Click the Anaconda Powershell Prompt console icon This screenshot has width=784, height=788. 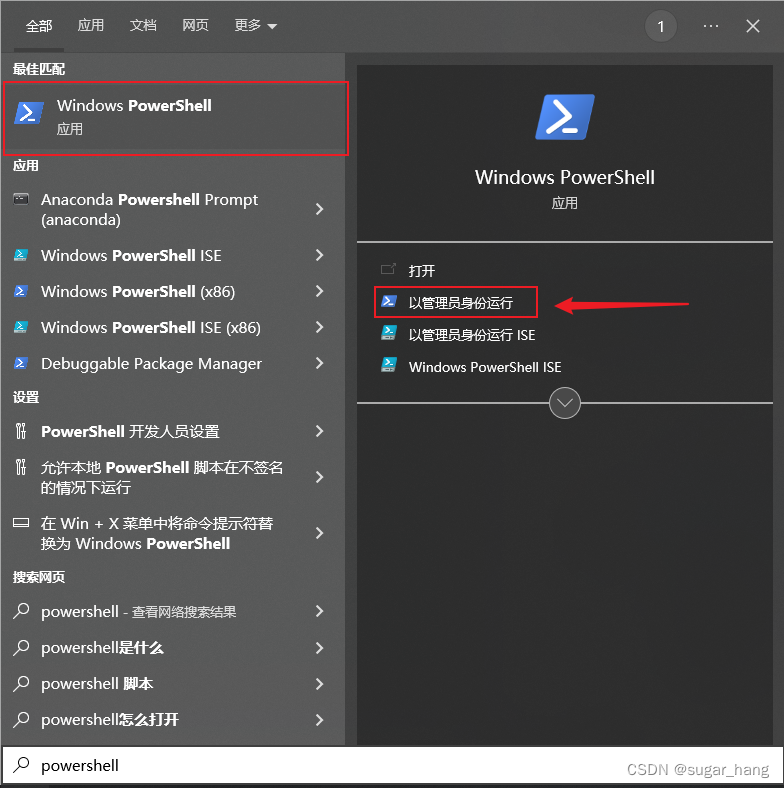pyautogui.click(x=21, y=199)
